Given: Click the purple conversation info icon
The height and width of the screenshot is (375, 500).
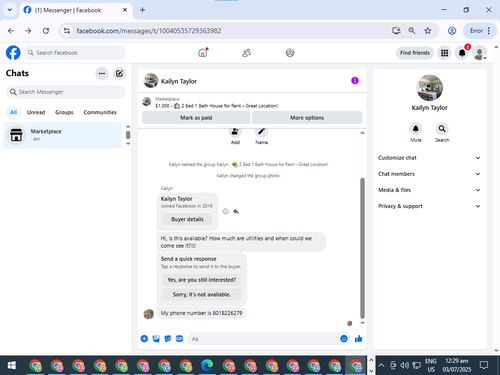Looking at the screenshot, I should (x=355, y=81).
